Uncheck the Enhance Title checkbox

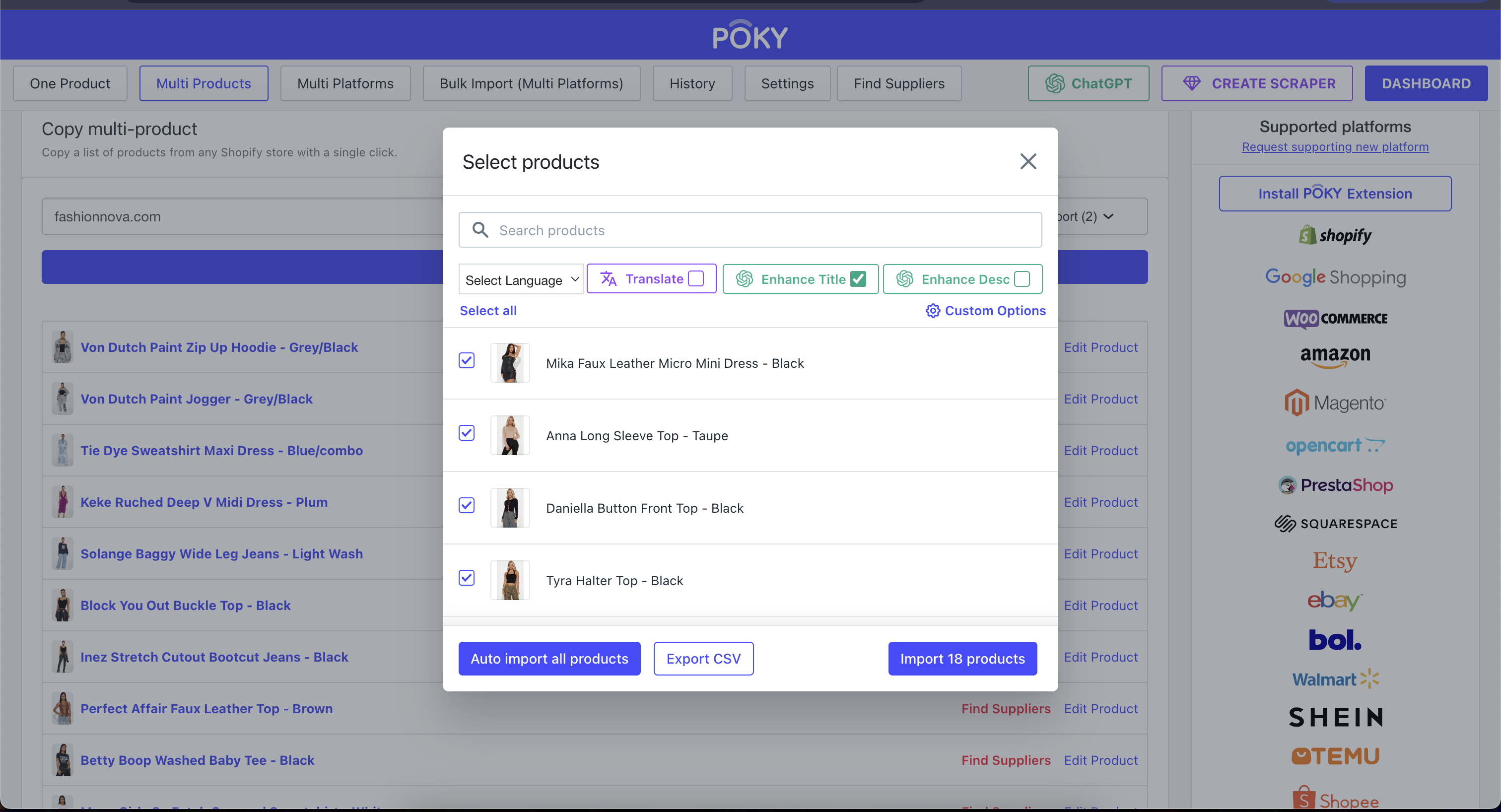[858, 279]
